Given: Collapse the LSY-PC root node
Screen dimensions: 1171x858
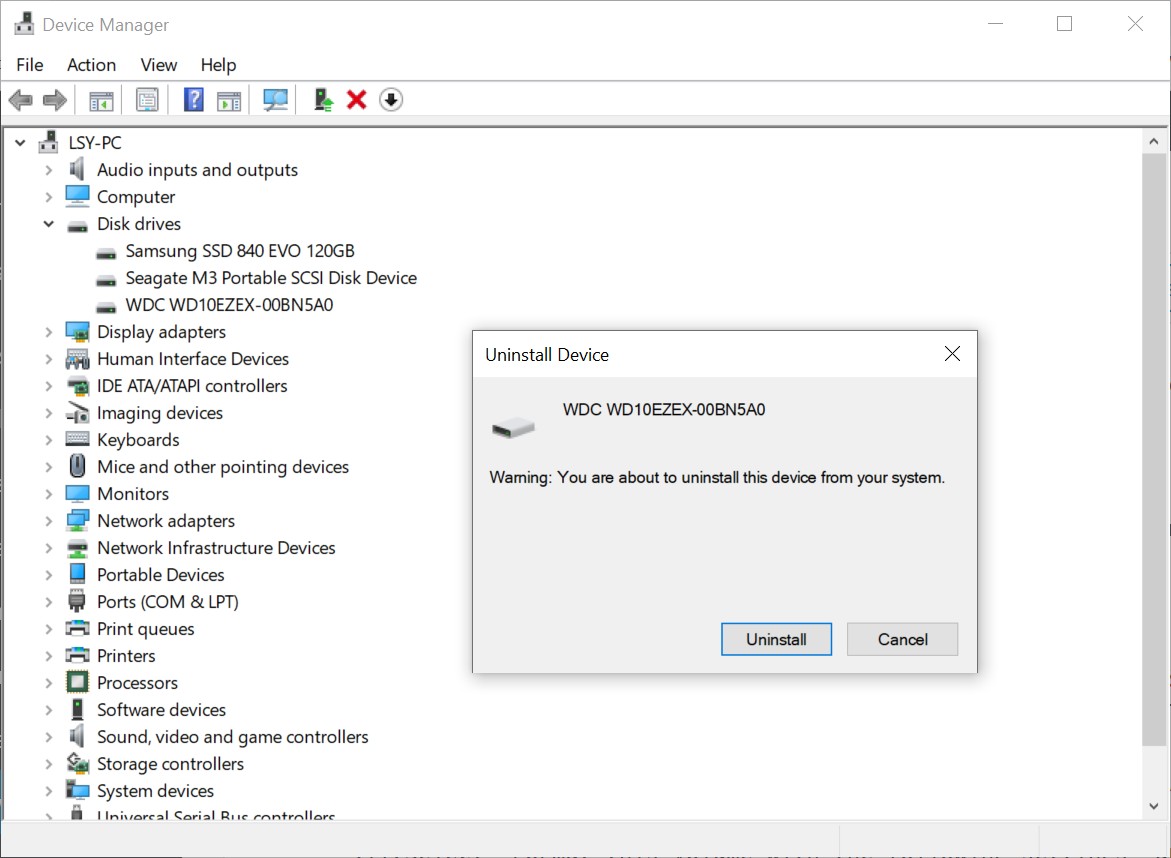Looking at the screenshot, I should click(20, 143).
